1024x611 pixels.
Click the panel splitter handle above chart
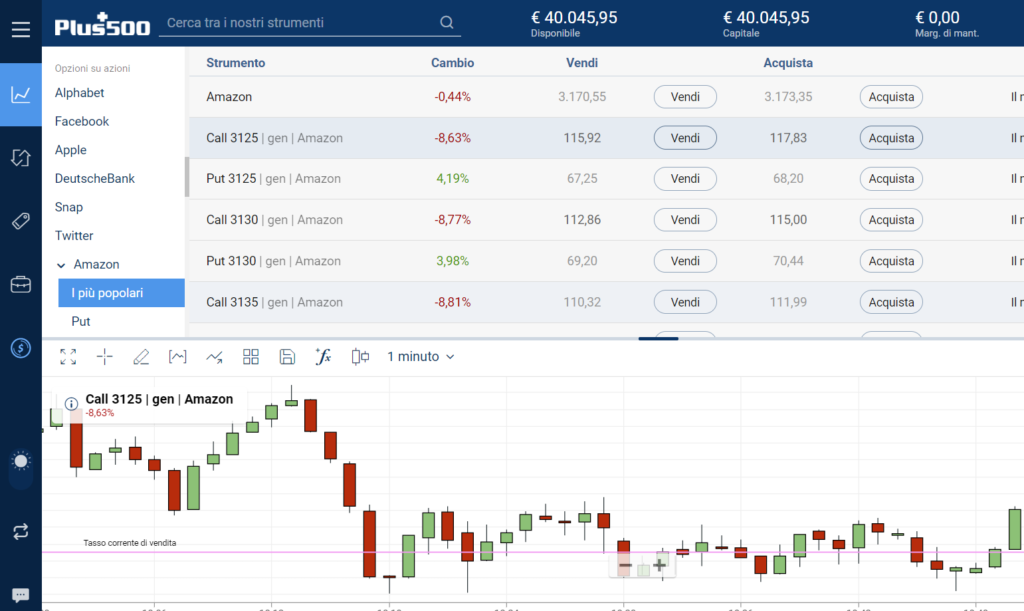(658, 338)
